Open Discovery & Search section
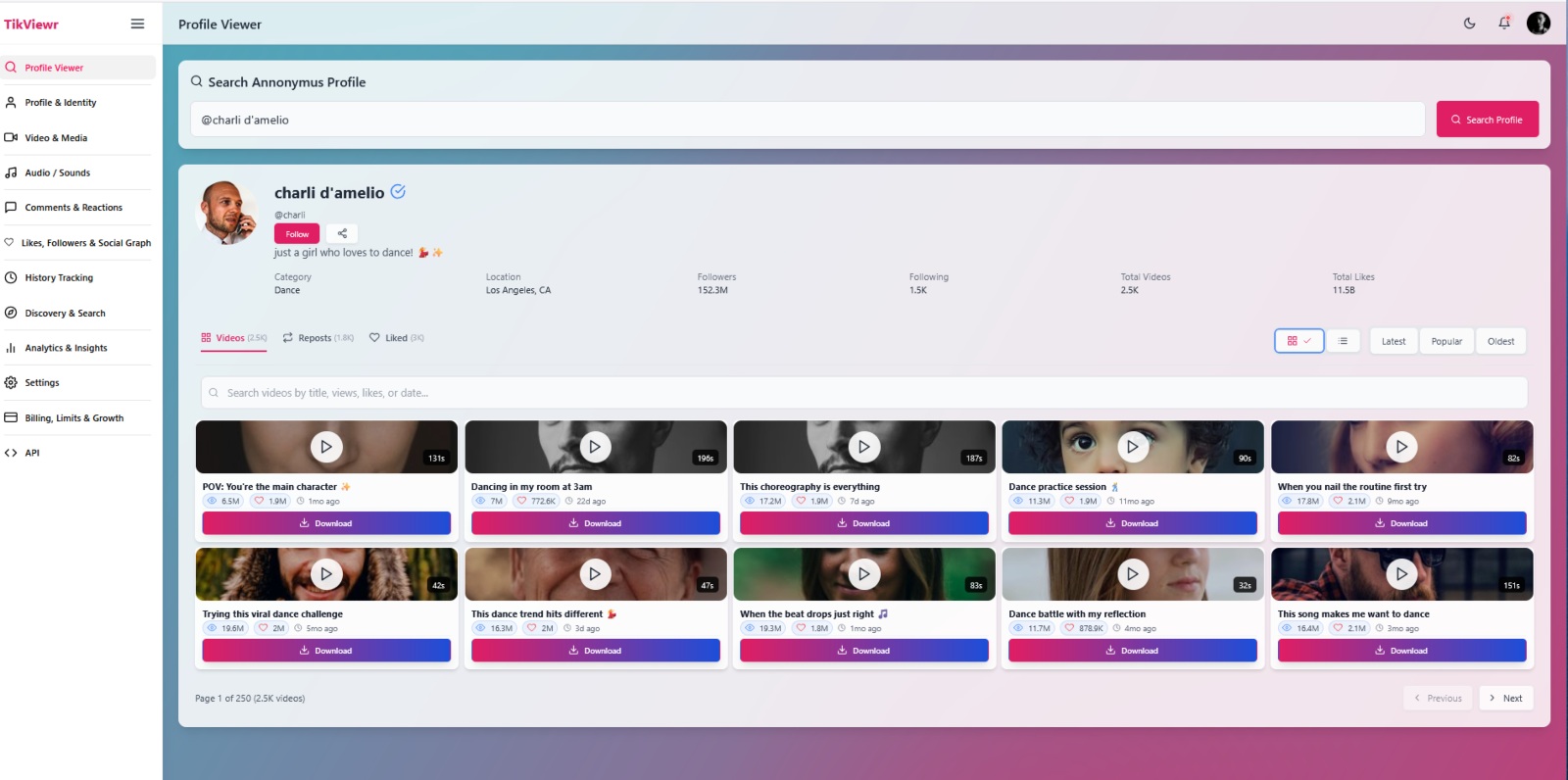 coord(78,313)
